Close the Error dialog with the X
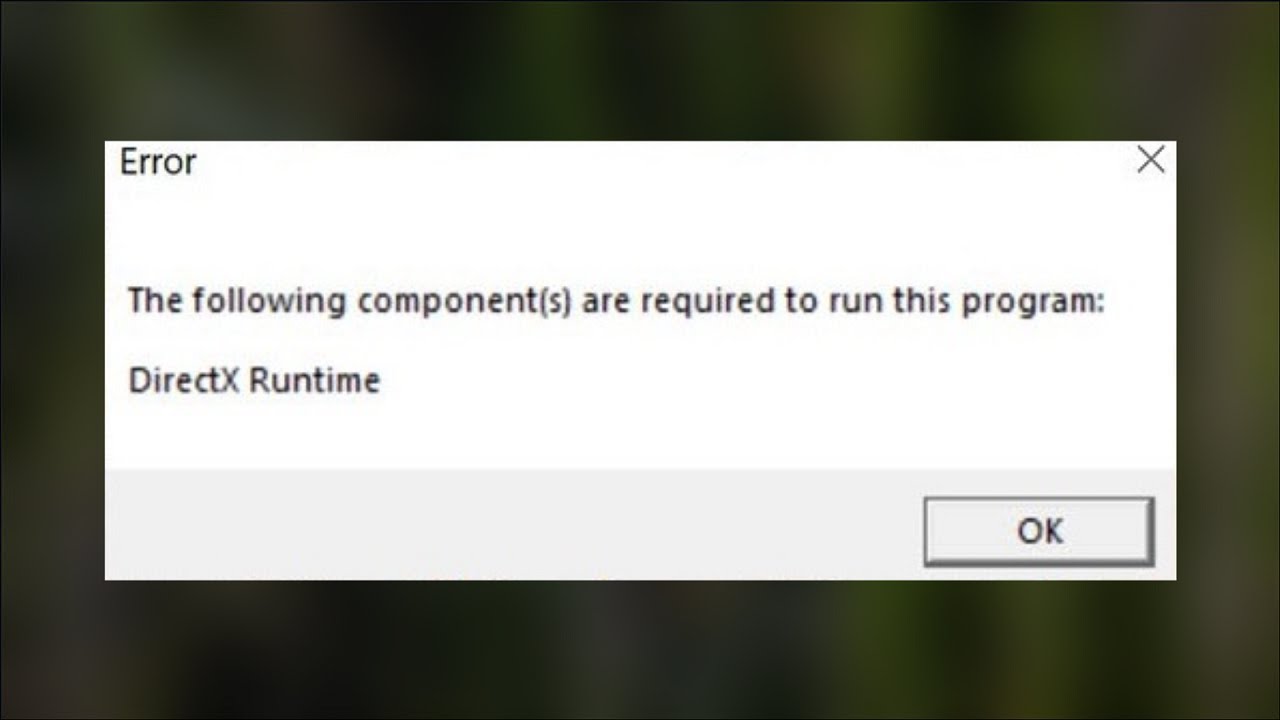This screenshot has width=1280, height=720. pyautogui.click(x=1151, y=160)
